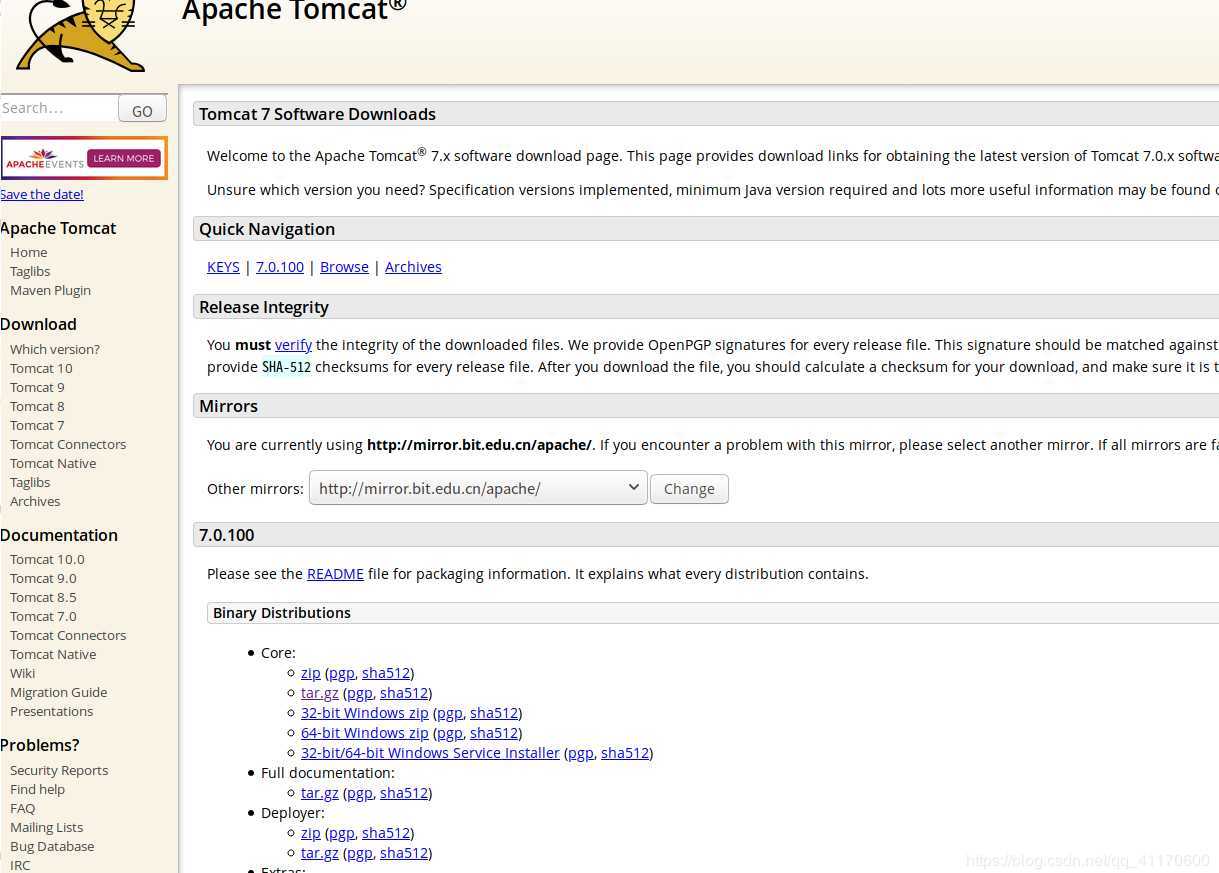Select Tomcat 10 under Download

click(41, 368)
